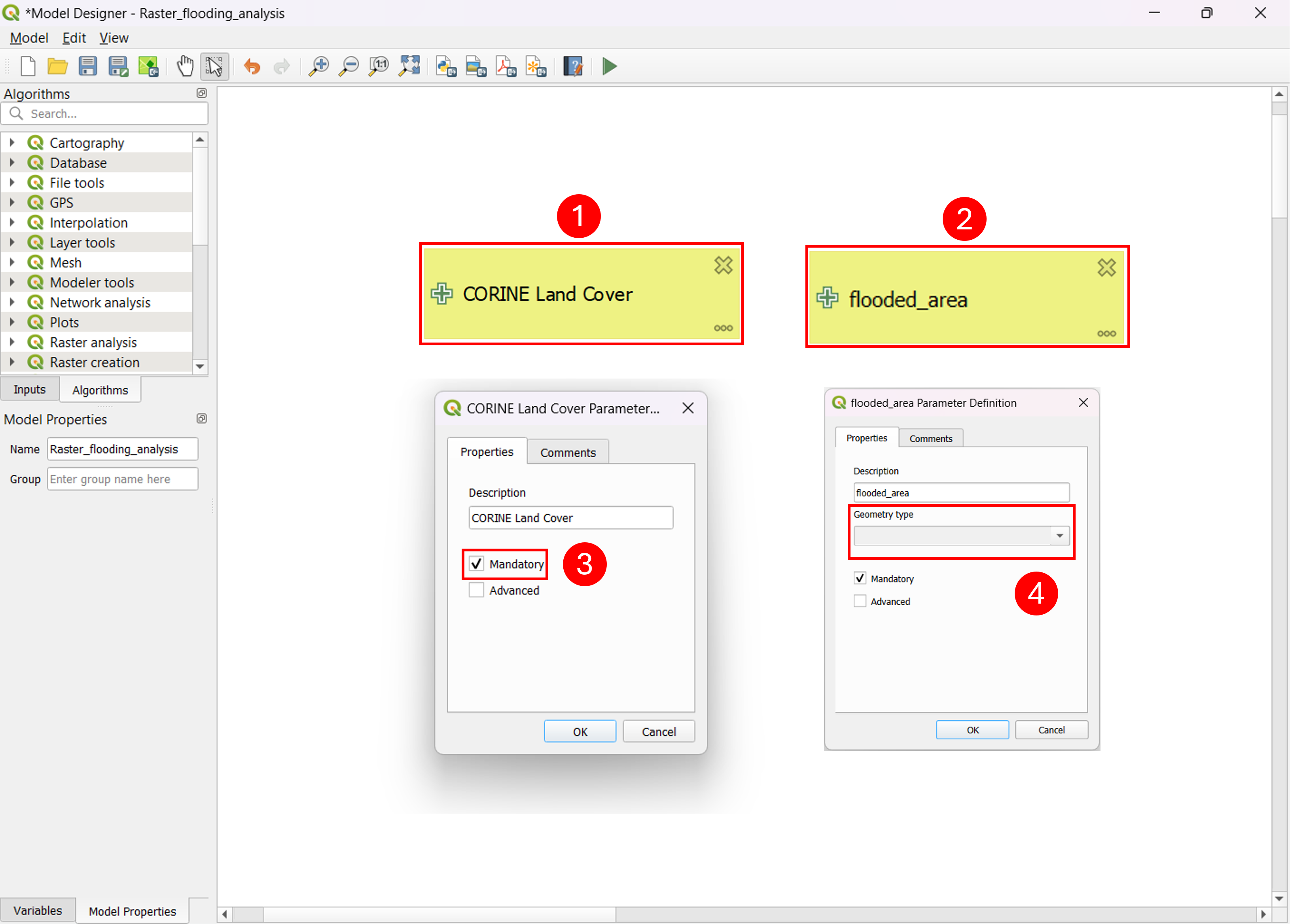Export model as PDF icon
1307x924 pixels.
(x=506, y=66)
